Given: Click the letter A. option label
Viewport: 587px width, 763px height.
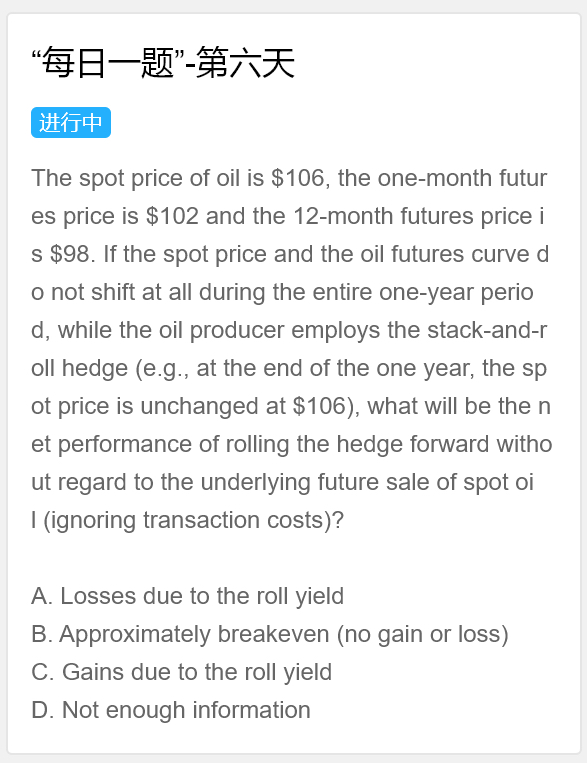Looking at the screenshot, I should [42, 596].
